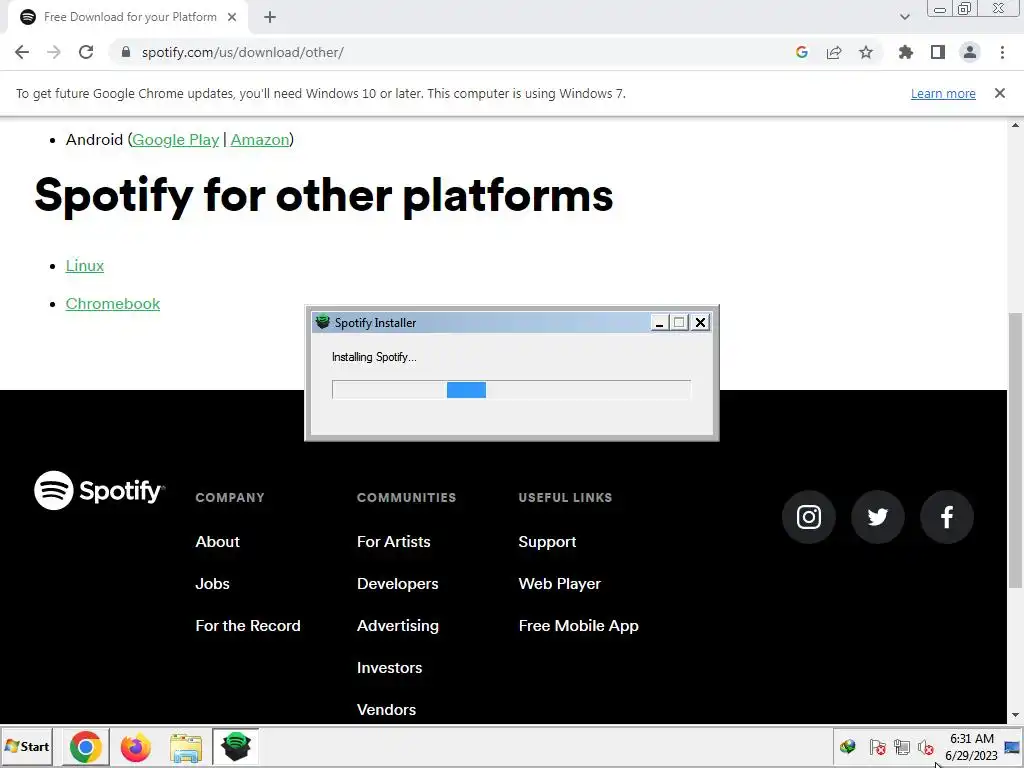Open Developers footer link

[398, 584]
